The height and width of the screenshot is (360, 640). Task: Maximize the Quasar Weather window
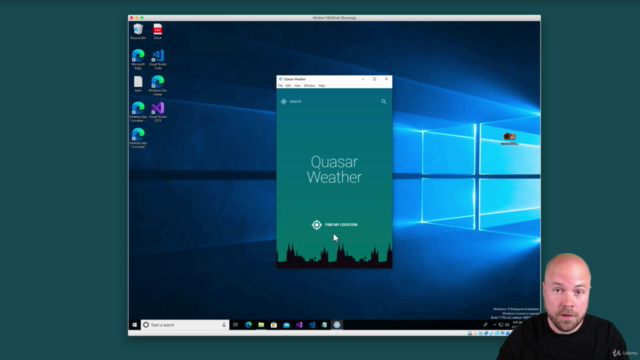click(x=374, y=79)
